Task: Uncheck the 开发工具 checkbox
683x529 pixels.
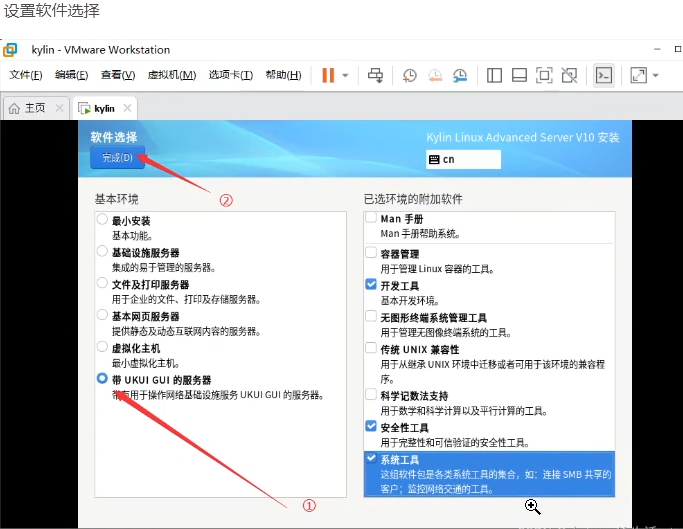Action: [371, 284]
